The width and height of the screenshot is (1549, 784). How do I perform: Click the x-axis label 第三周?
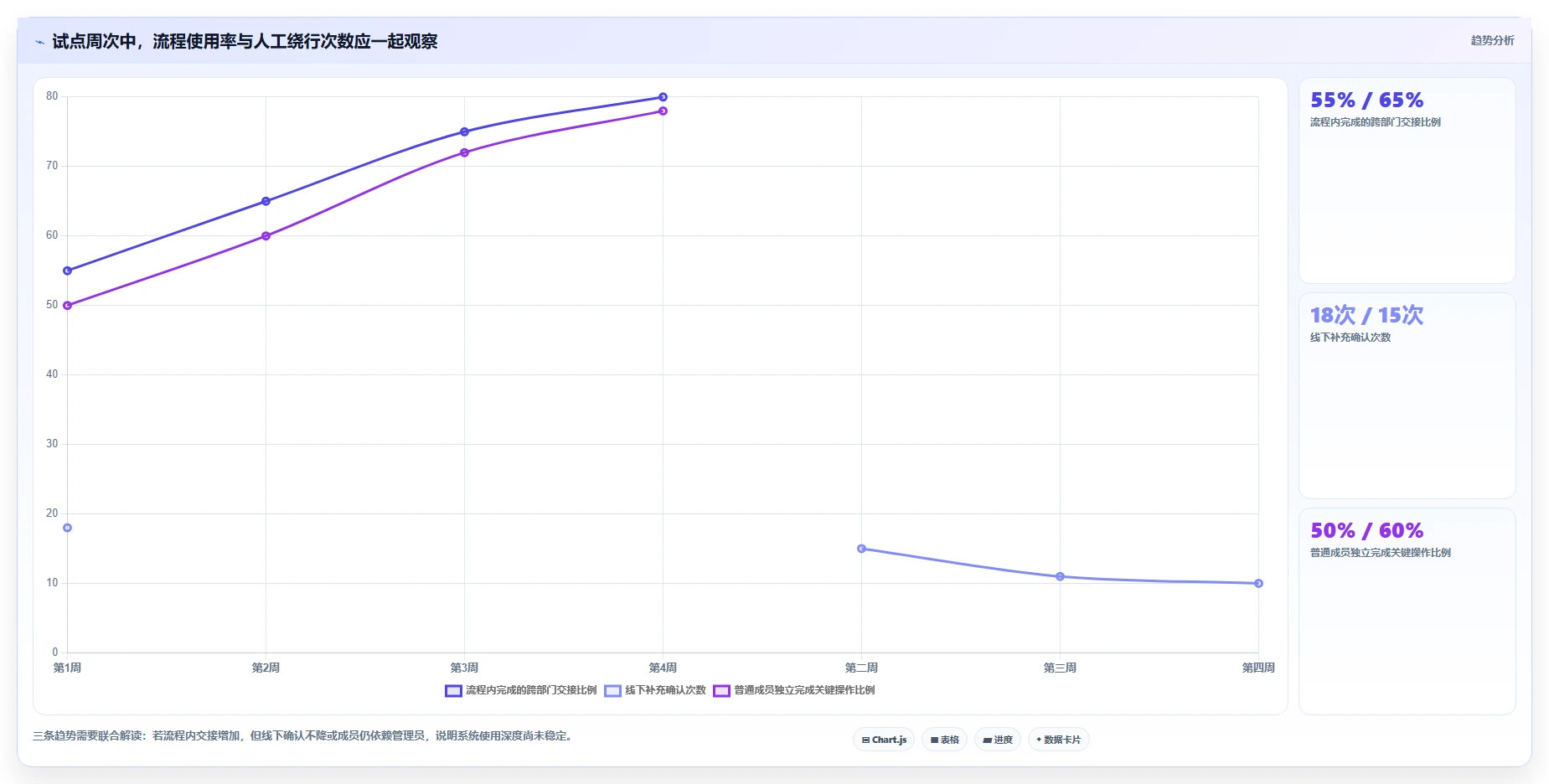tap(1060, 668)
